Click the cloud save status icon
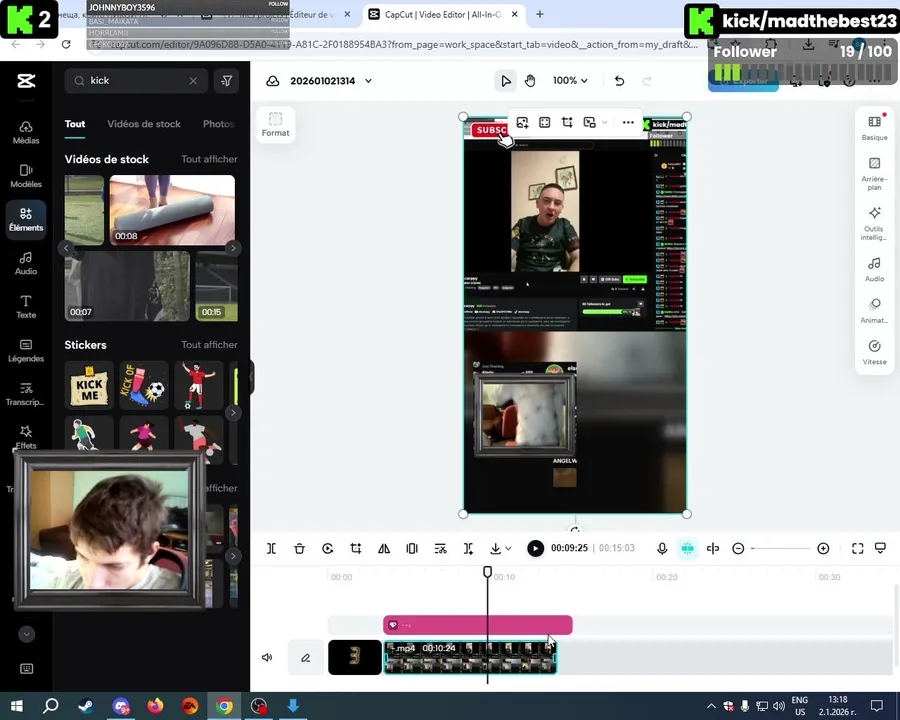Viewport: 900px width, 720px height. tap(273, 81)
